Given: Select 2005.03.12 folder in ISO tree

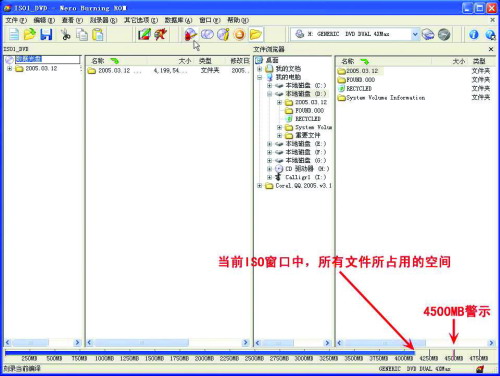Looking at the screenshot, I should click(x=41, y=68).
